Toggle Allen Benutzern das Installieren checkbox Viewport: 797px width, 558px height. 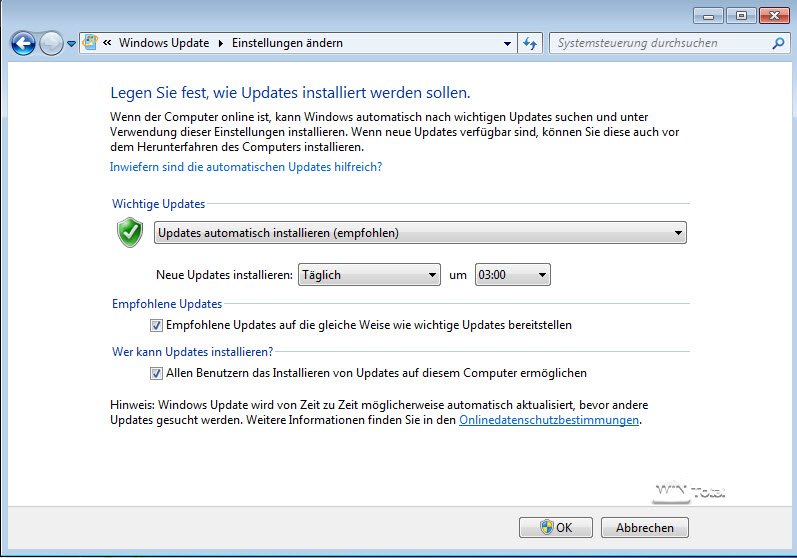(x=156, y=374)
